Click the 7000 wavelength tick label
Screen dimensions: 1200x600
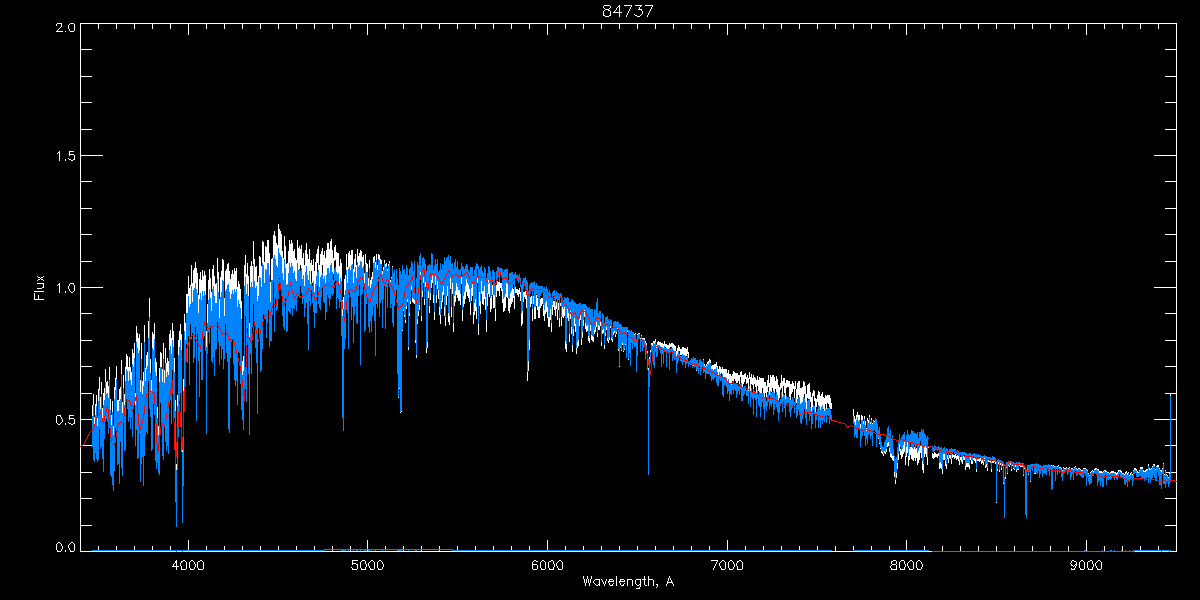click(727, 564)
